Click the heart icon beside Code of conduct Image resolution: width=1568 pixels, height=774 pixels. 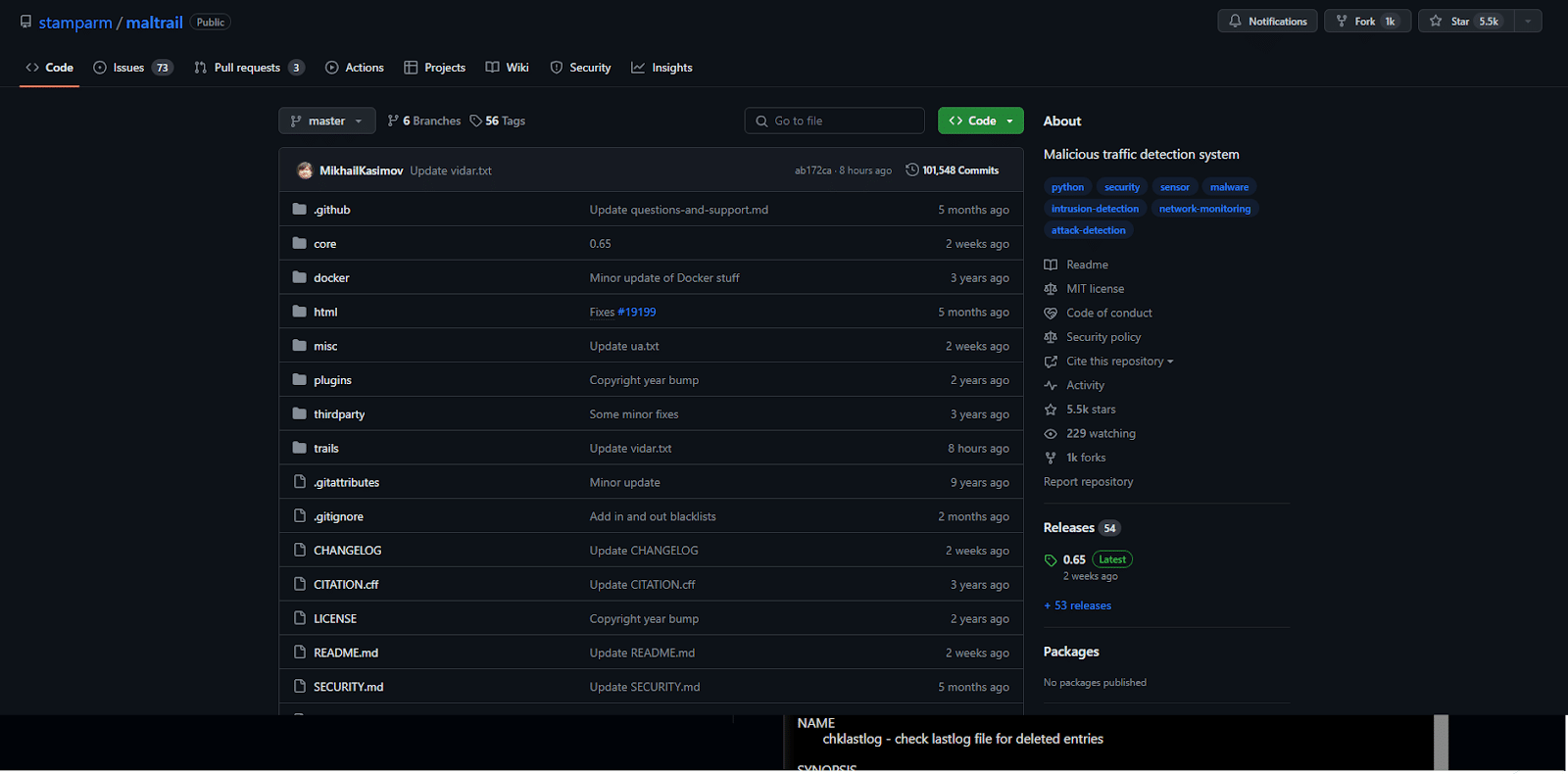point(1051,313)
